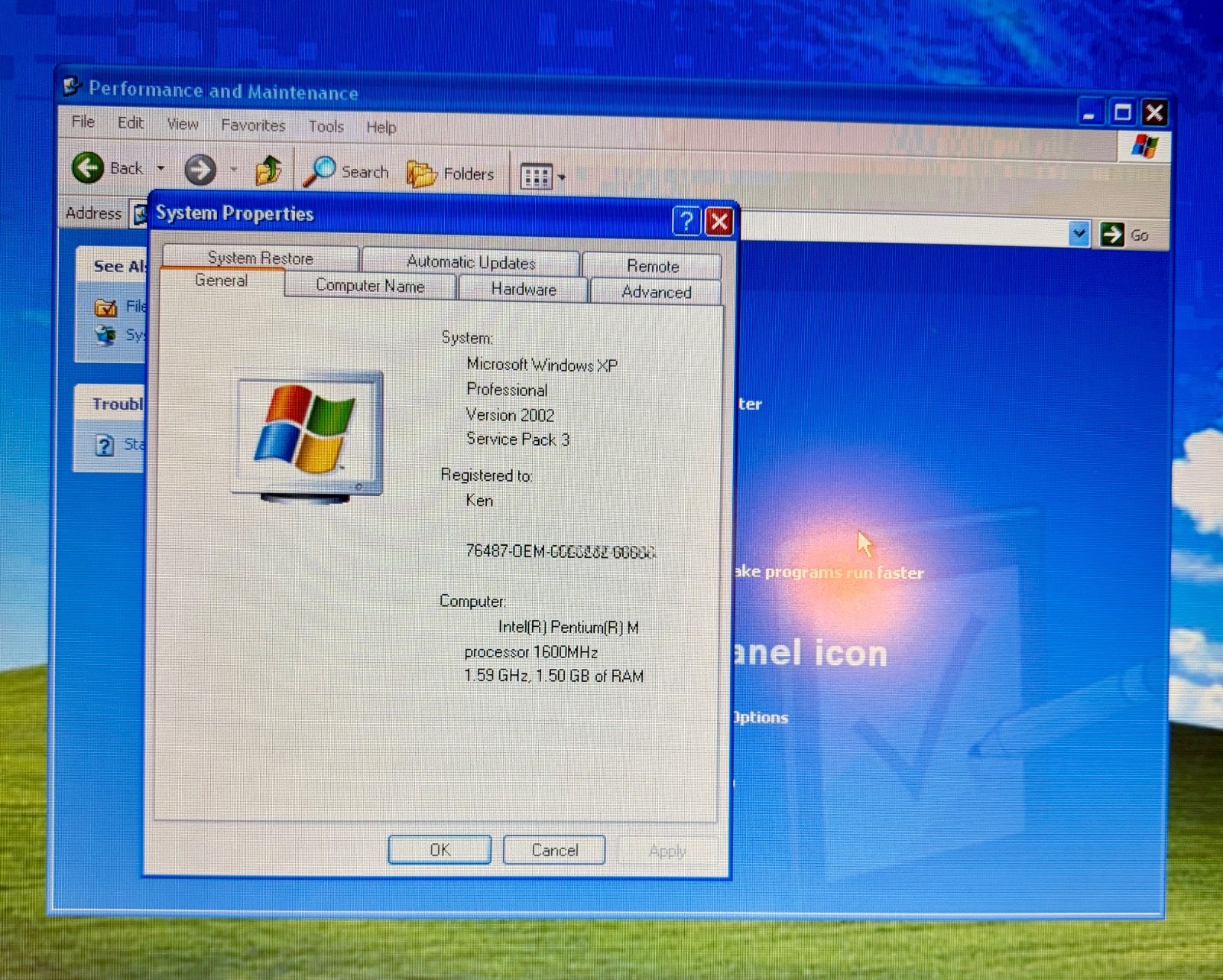This screenshot has height=980, width=1223.
Task: Click the Go arrow button
Action: (x=1112, y=234)
